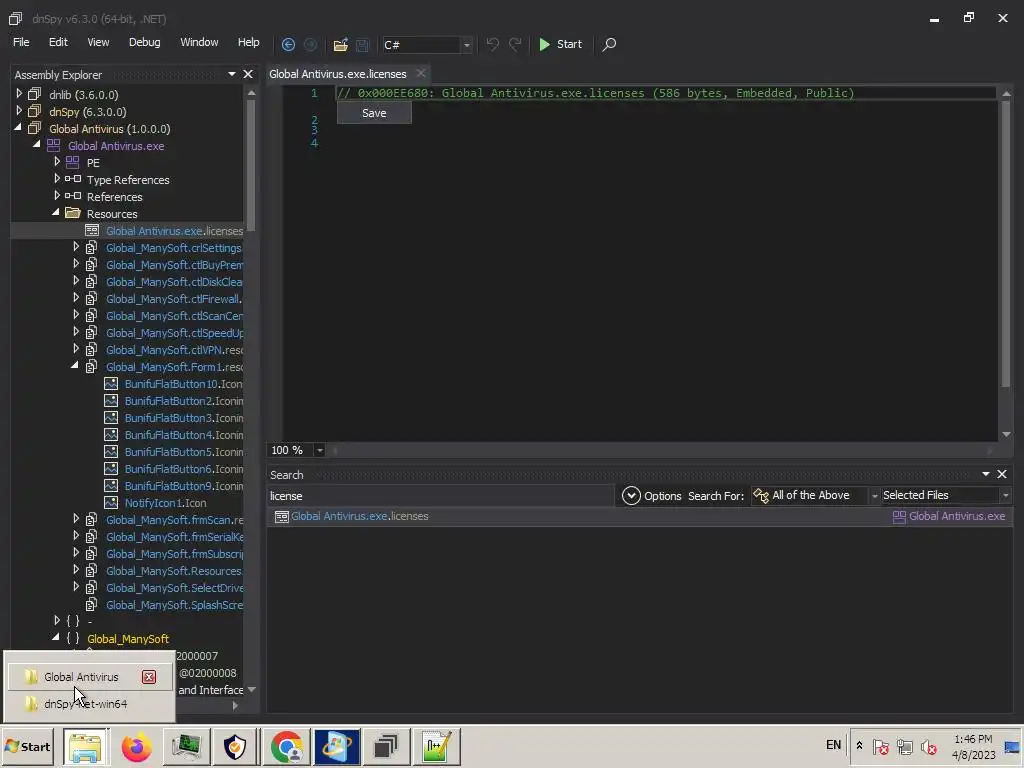
Task: Click the search field containing 'license'
Action: tap(441, 496)
